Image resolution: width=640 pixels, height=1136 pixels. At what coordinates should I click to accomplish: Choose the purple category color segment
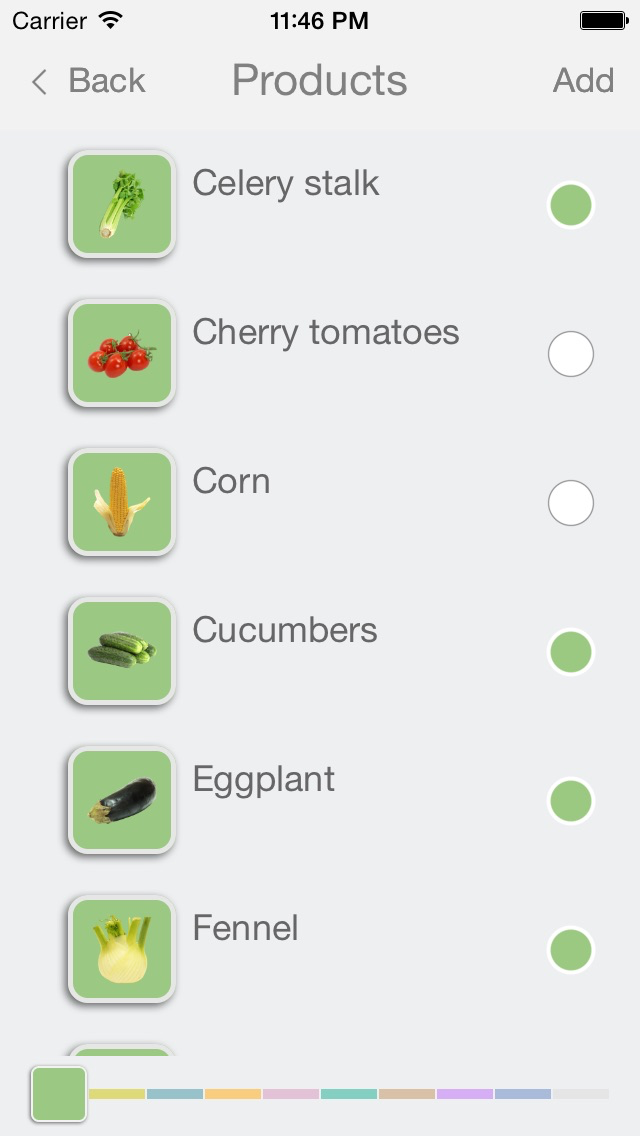(x=465, y=1094)
